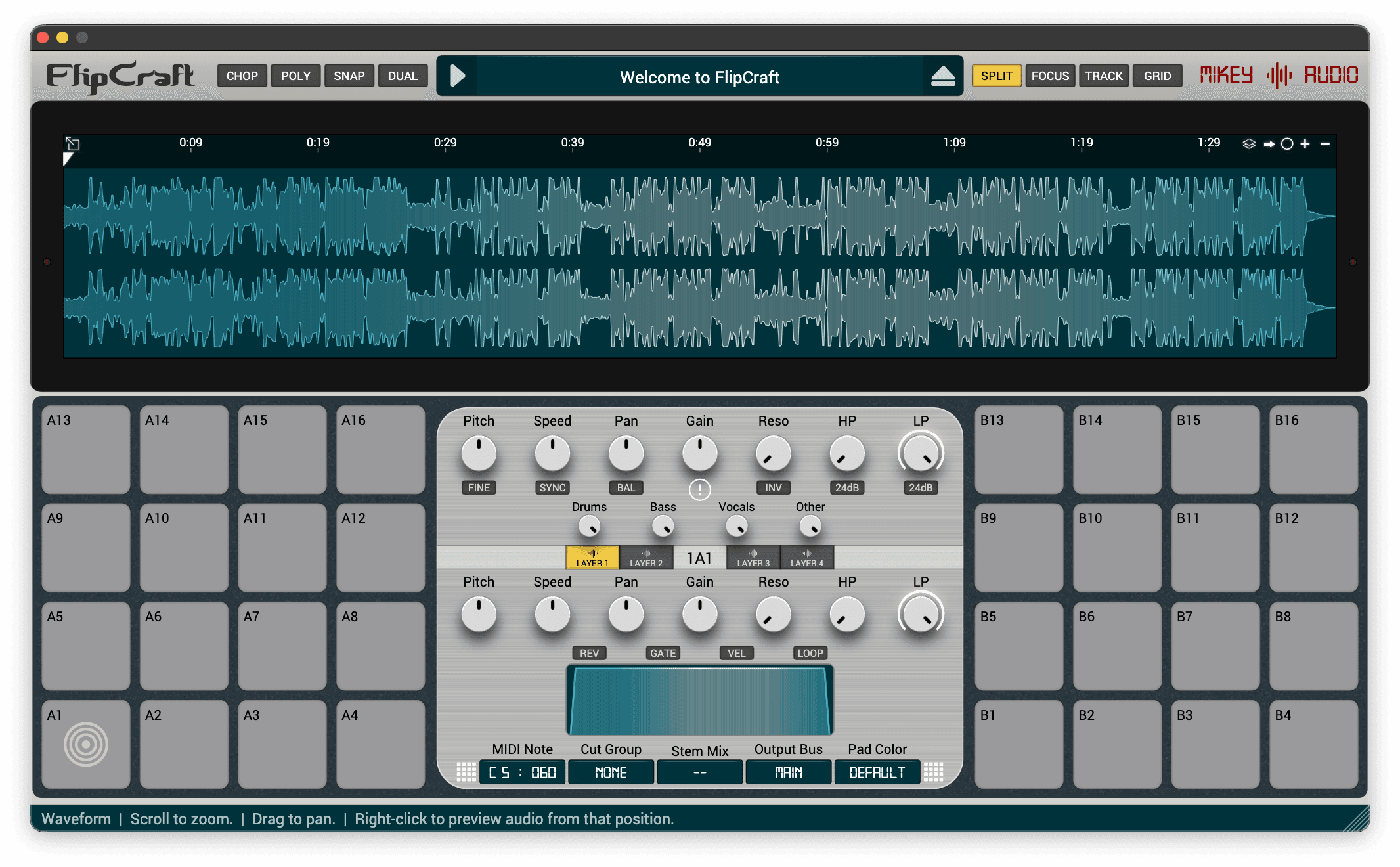Click the right arrow icon above waveform
The height and width of the screenshot is (867, 1400).
click(1269, 144)
